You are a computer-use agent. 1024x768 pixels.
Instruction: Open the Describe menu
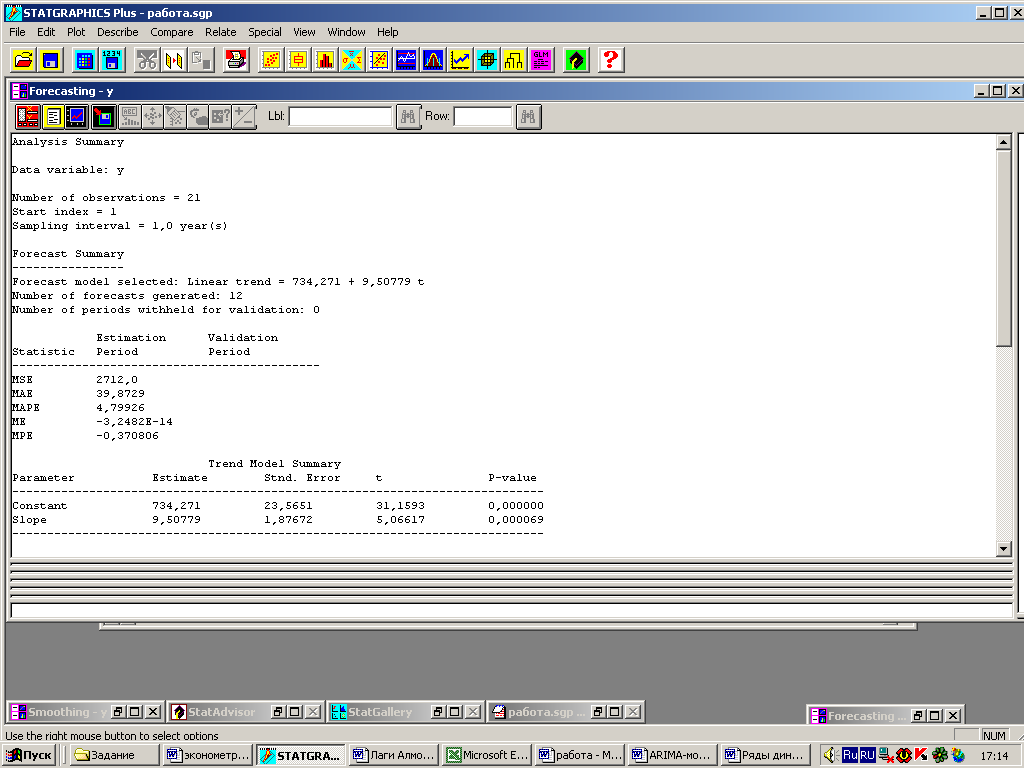(118, 32)
